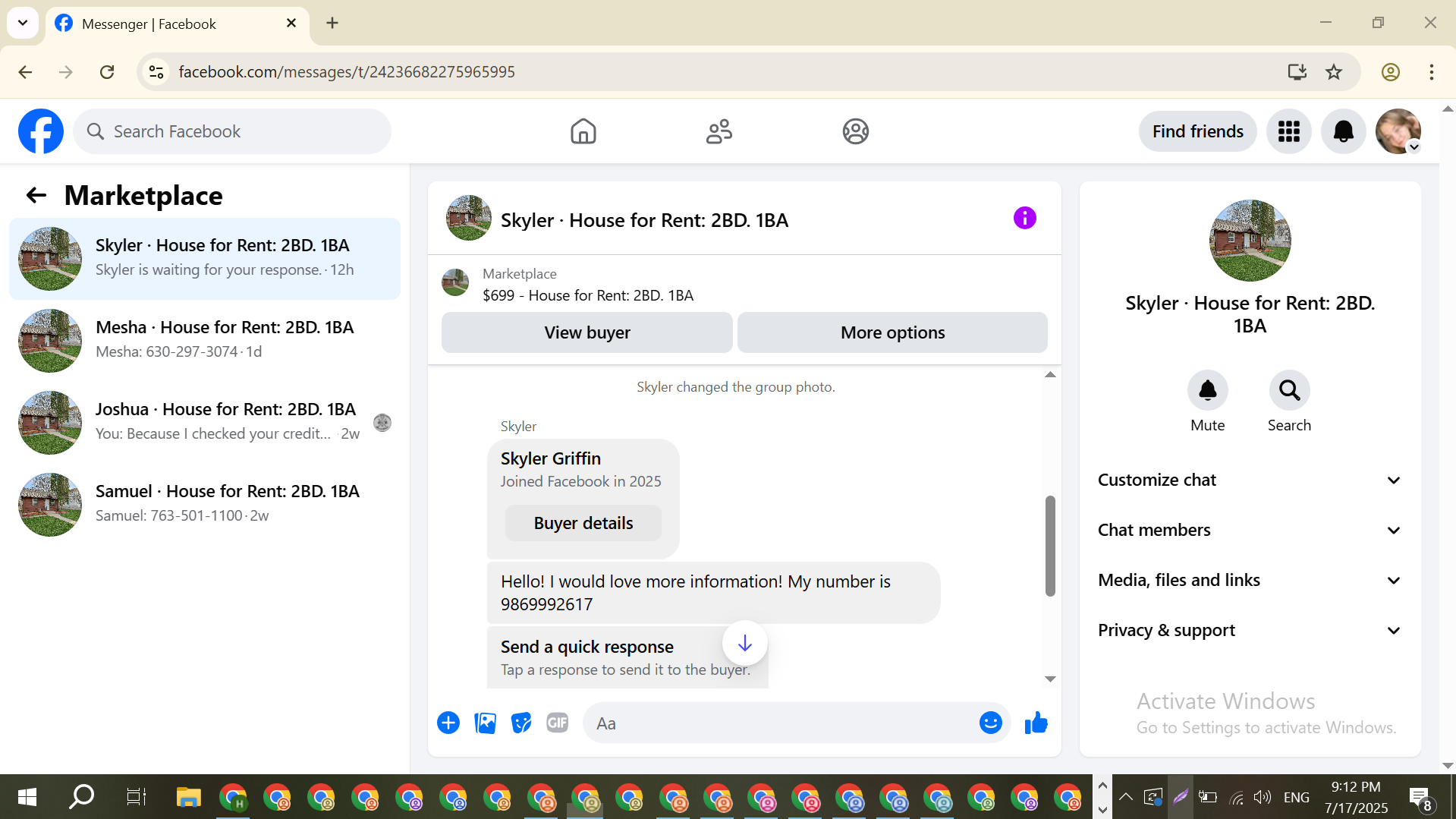Open the $699 House for Rent listing
This screenshot has height=819, width=1456.
coord(588,295)
